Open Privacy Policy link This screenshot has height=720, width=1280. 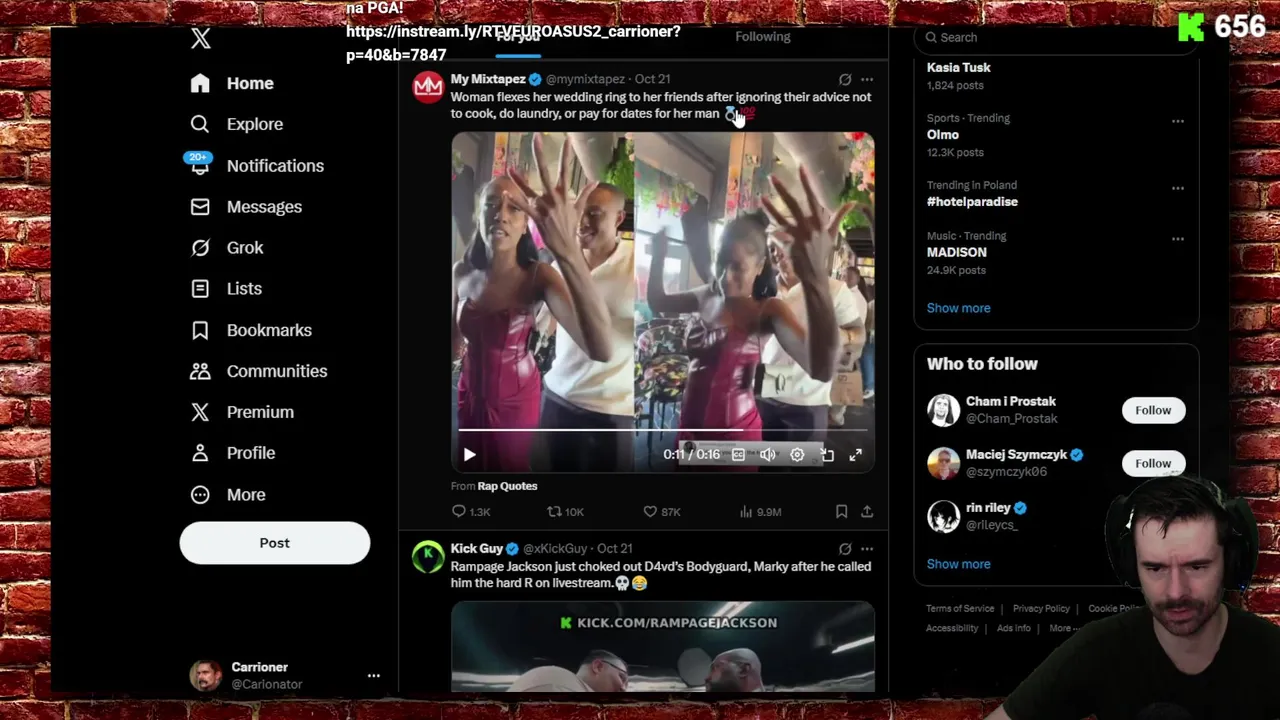[1041, 608]
